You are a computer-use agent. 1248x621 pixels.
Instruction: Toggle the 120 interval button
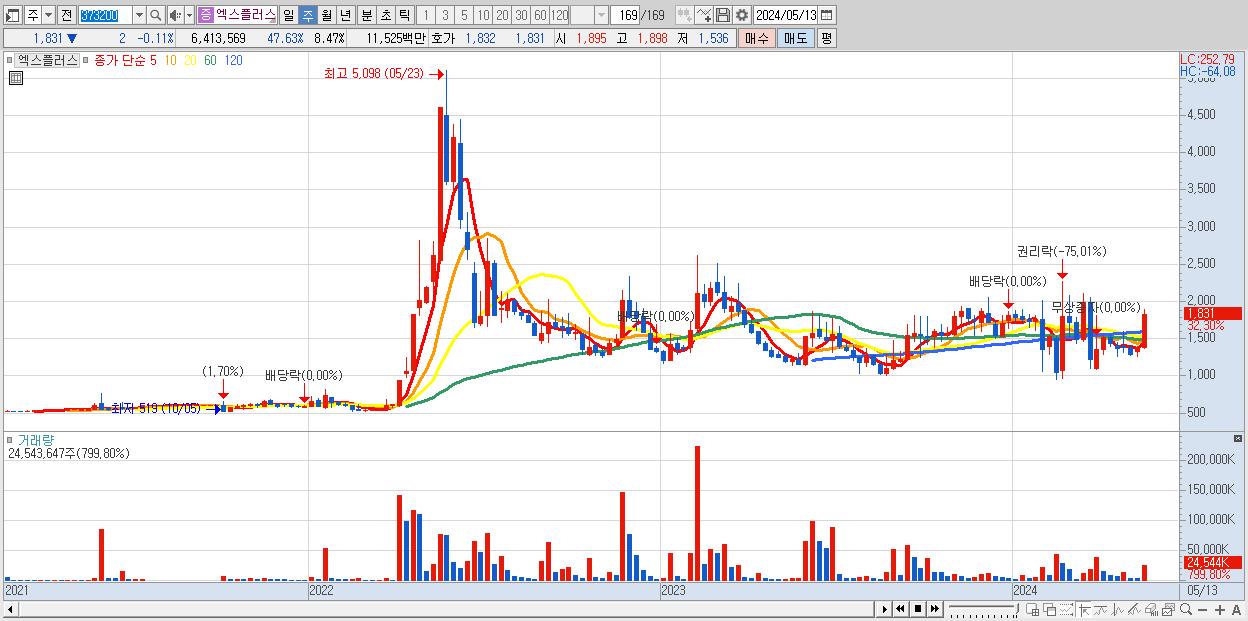tap(560, 15)
